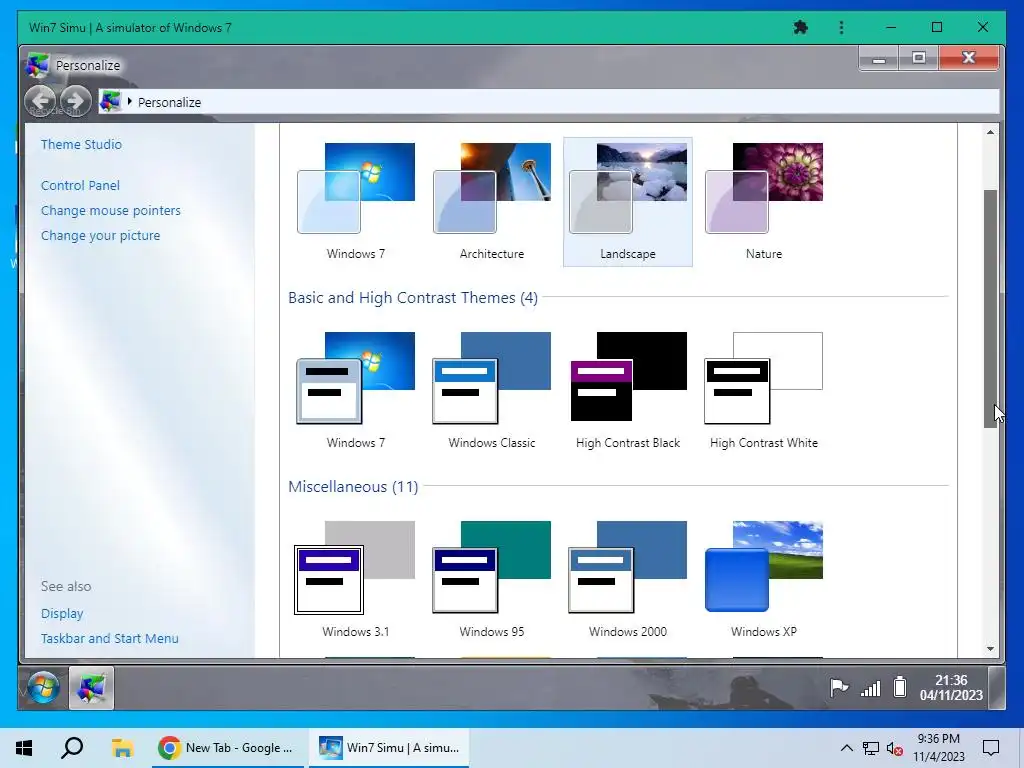
Task: Click the breadcrumb arrow before Personalize
Action: [129, 101]
